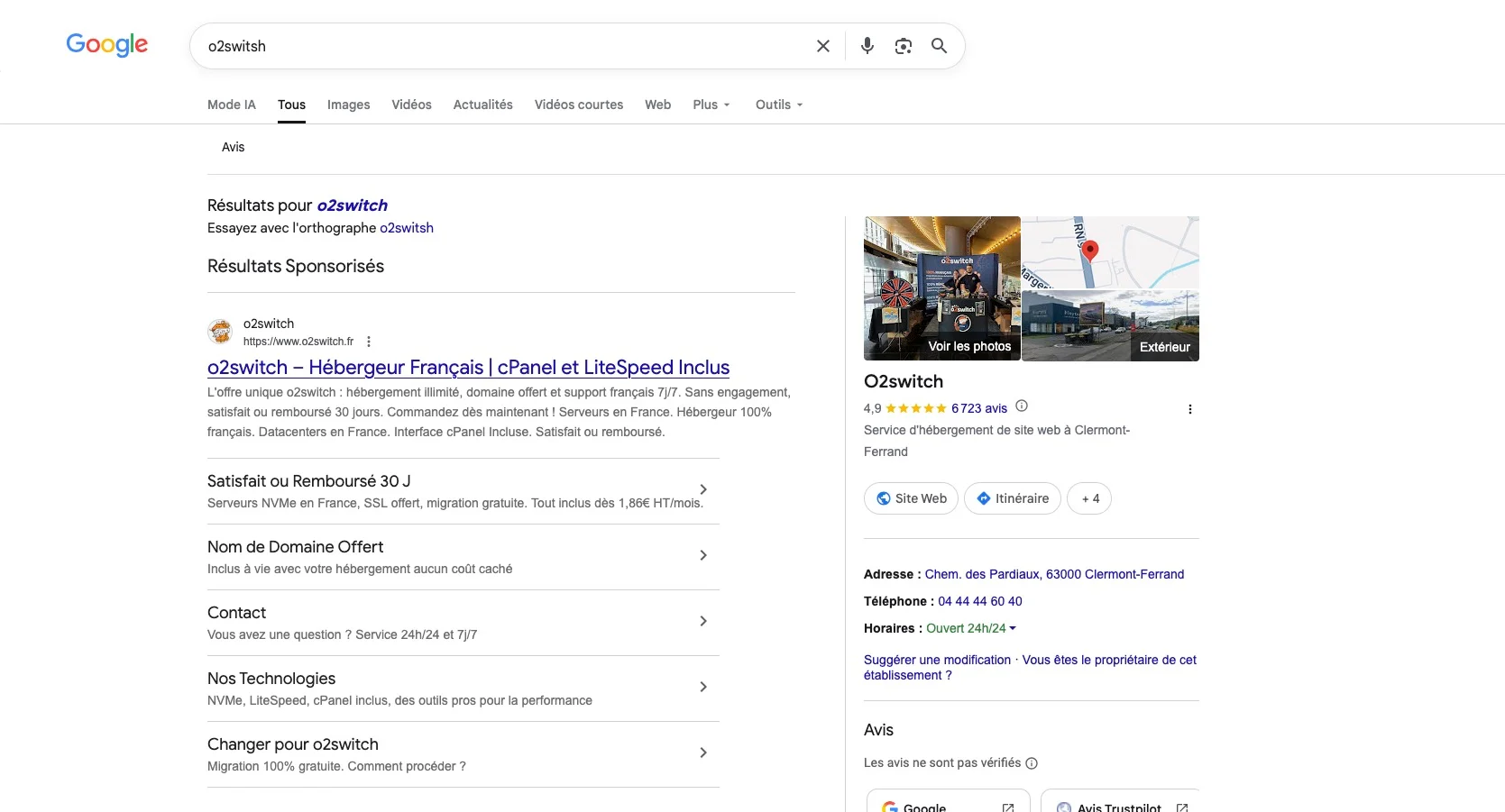Open Google Lens image search icon
The image size is (1505, 812).
(903, 46)
